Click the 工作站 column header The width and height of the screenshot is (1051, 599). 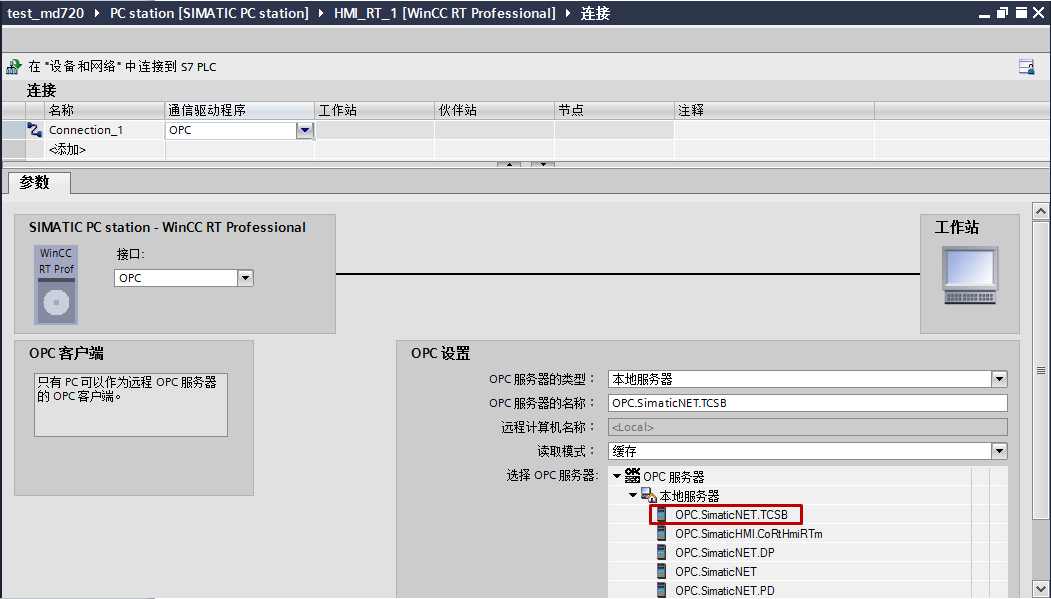(x=374, y=111)
